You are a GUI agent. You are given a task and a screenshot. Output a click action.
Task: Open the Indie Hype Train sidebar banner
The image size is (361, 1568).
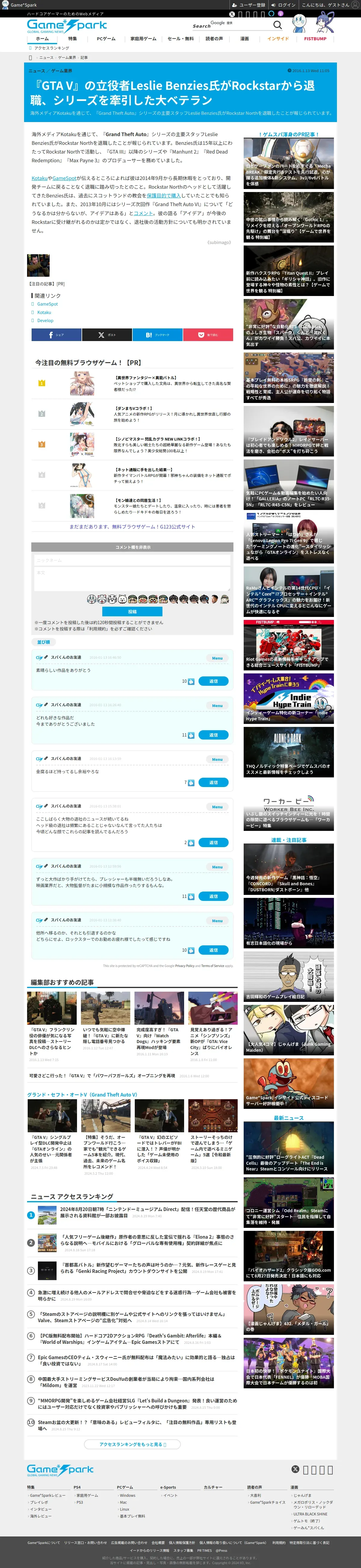pos(288,698)
